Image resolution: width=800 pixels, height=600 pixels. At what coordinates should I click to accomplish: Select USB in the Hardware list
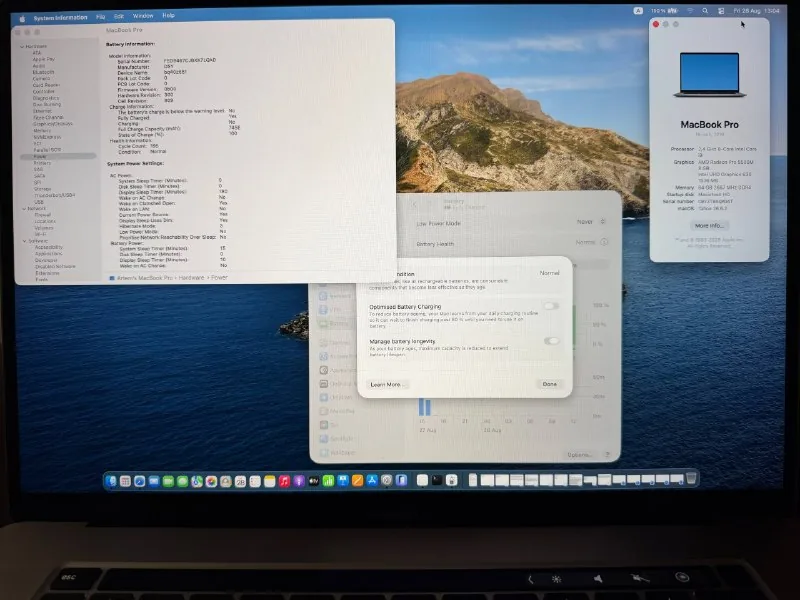tap(39, 202)
